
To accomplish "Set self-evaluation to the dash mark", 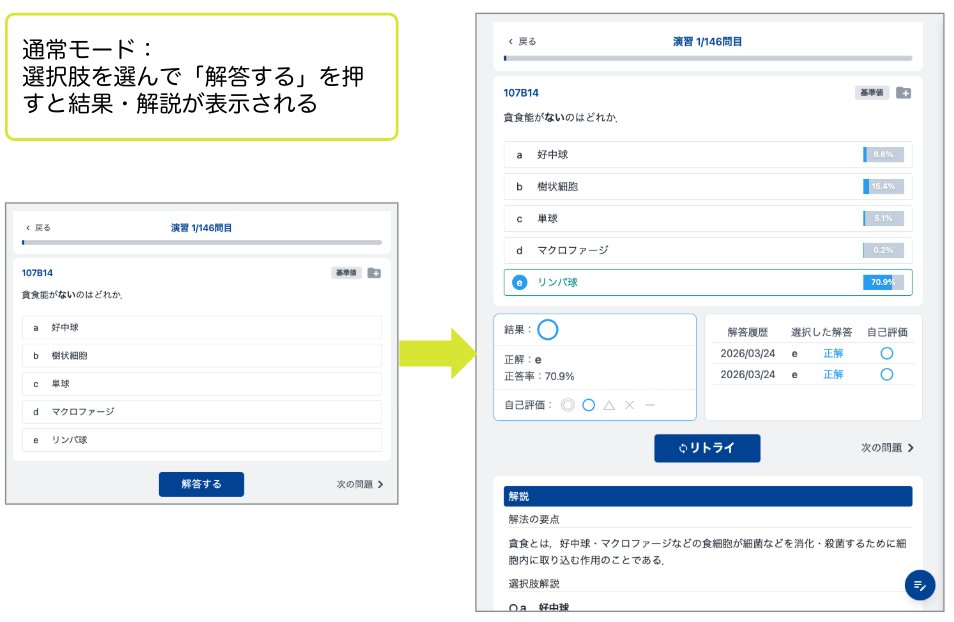I will [650, 405].
